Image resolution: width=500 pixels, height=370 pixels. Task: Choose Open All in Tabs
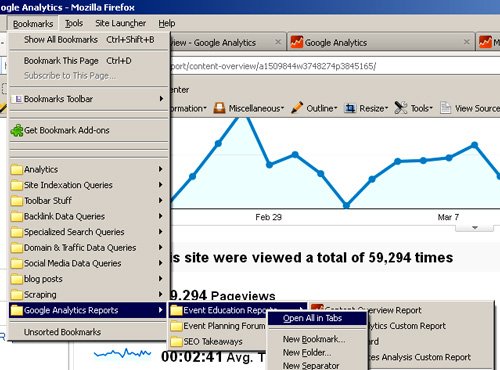[317, 318]
